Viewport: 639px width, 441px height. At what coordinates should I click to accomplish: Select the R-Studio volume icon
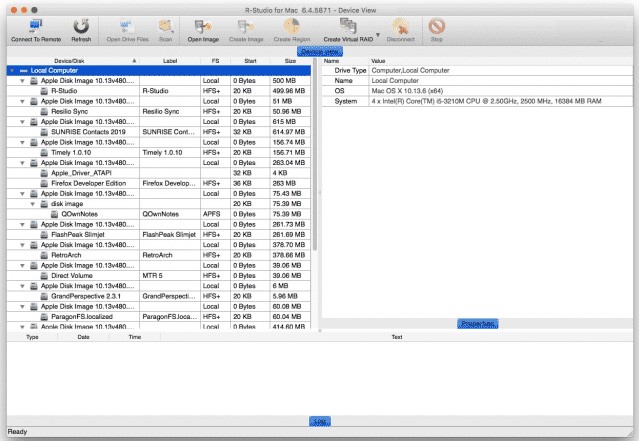[44, 91]
